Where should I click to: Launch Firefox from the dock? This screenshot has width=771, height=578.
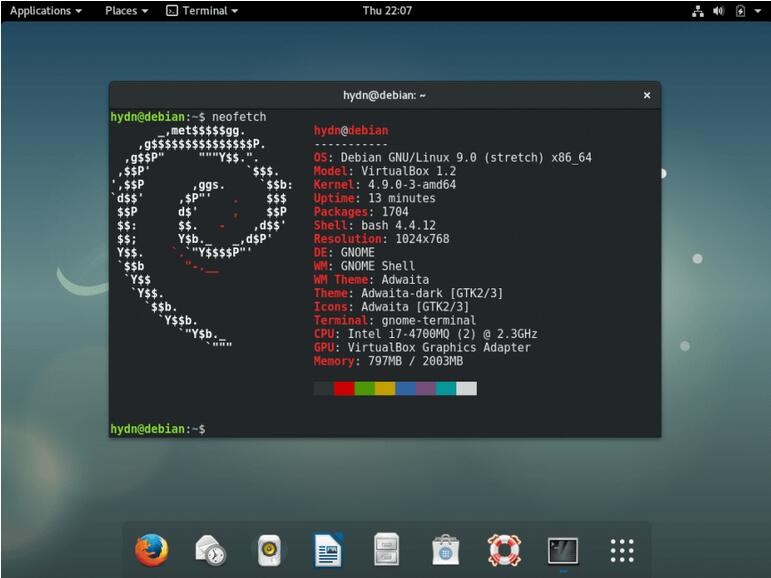[x=151, y=550]
